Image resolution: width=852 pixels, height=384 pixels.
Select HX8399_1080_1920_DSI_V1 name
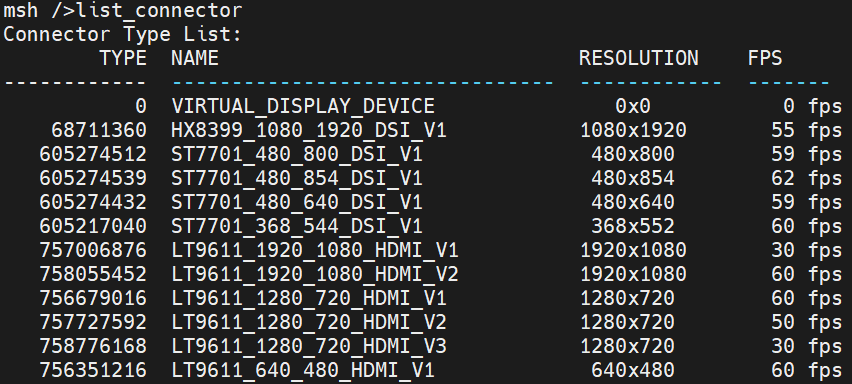click(309, 130)
